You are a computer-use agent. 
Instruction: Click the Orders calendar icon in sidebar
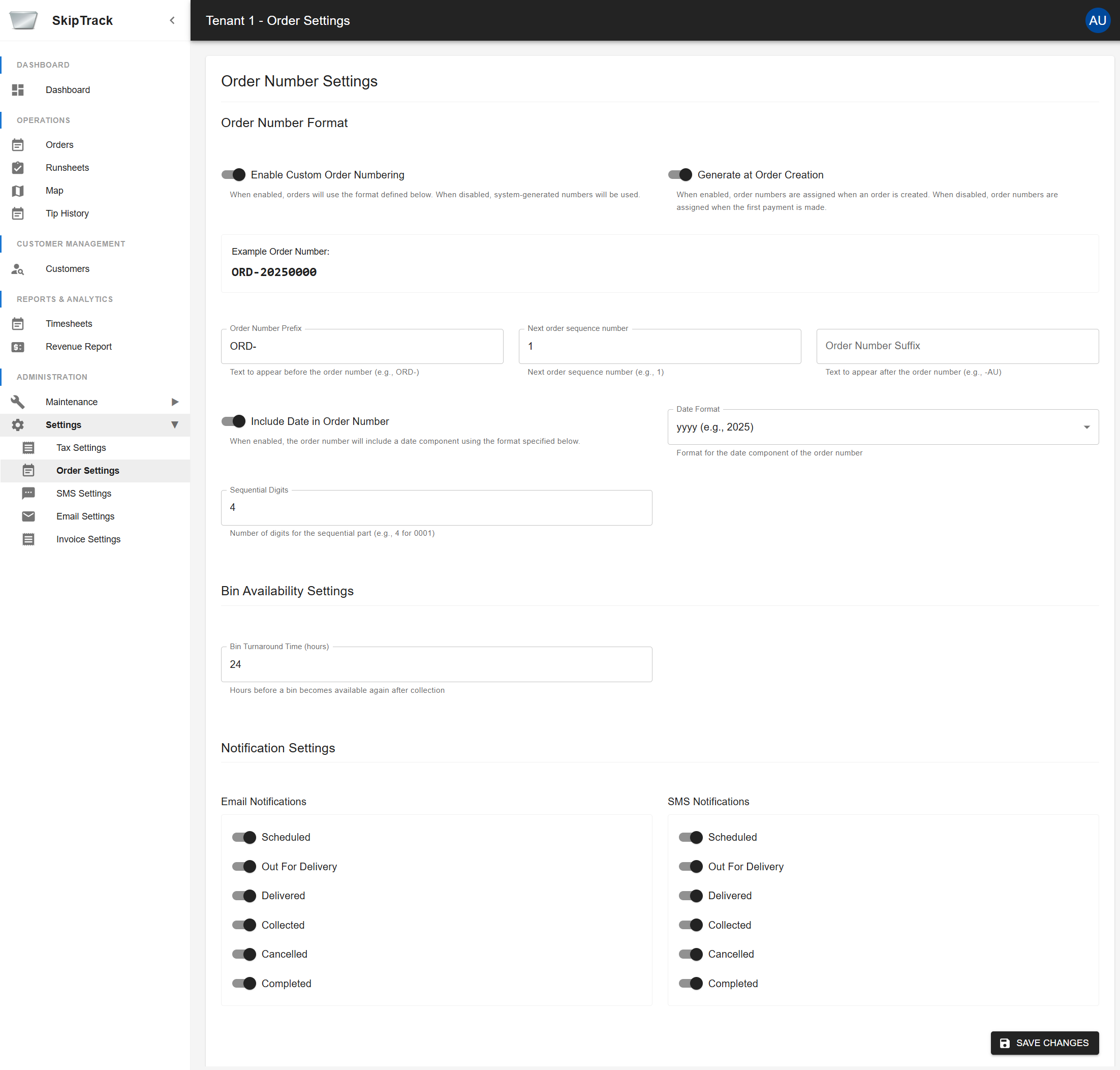coord(18,144)
